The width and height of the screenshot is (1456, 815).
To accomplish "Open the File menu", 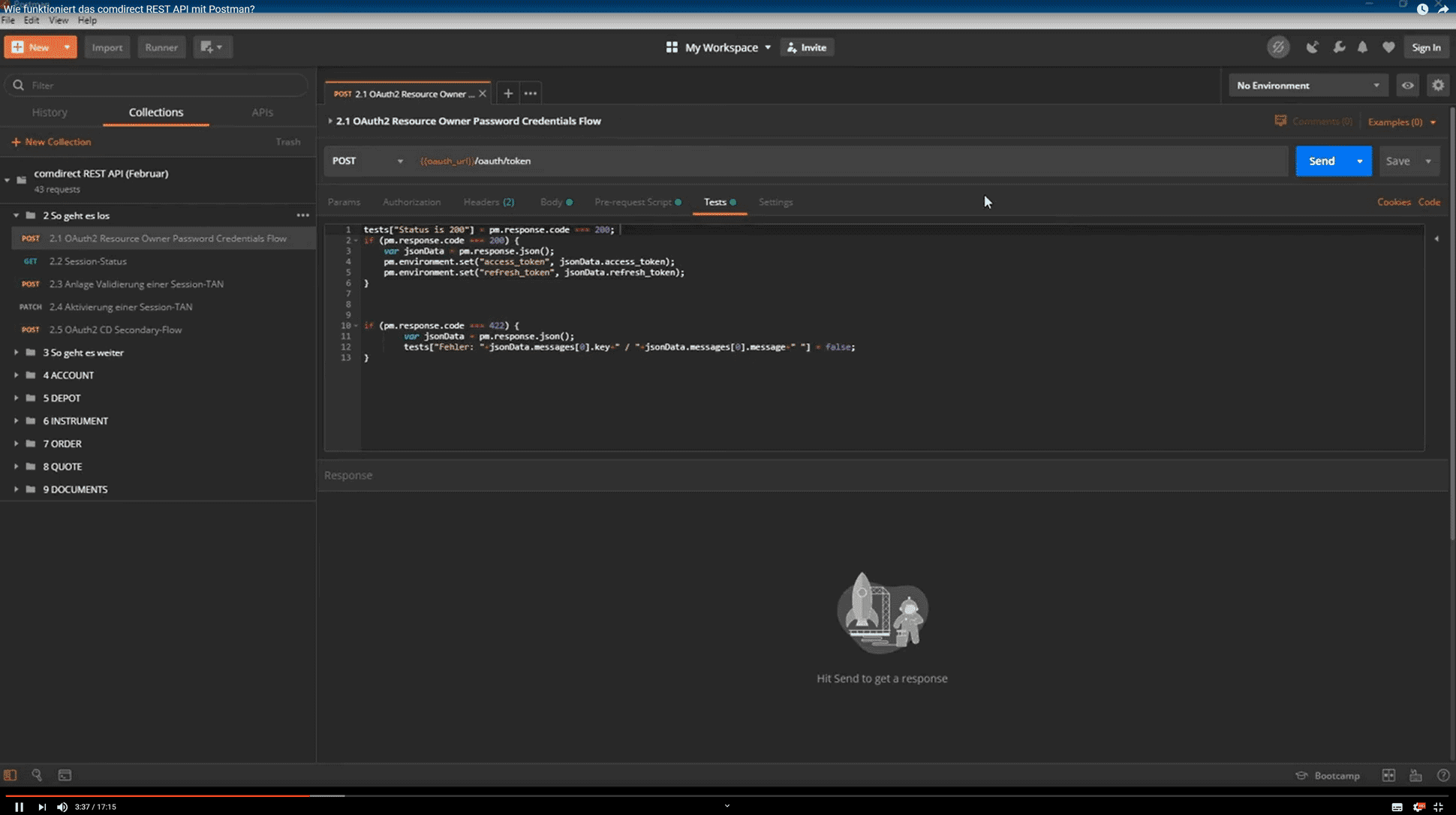I will tap(8, 20).
